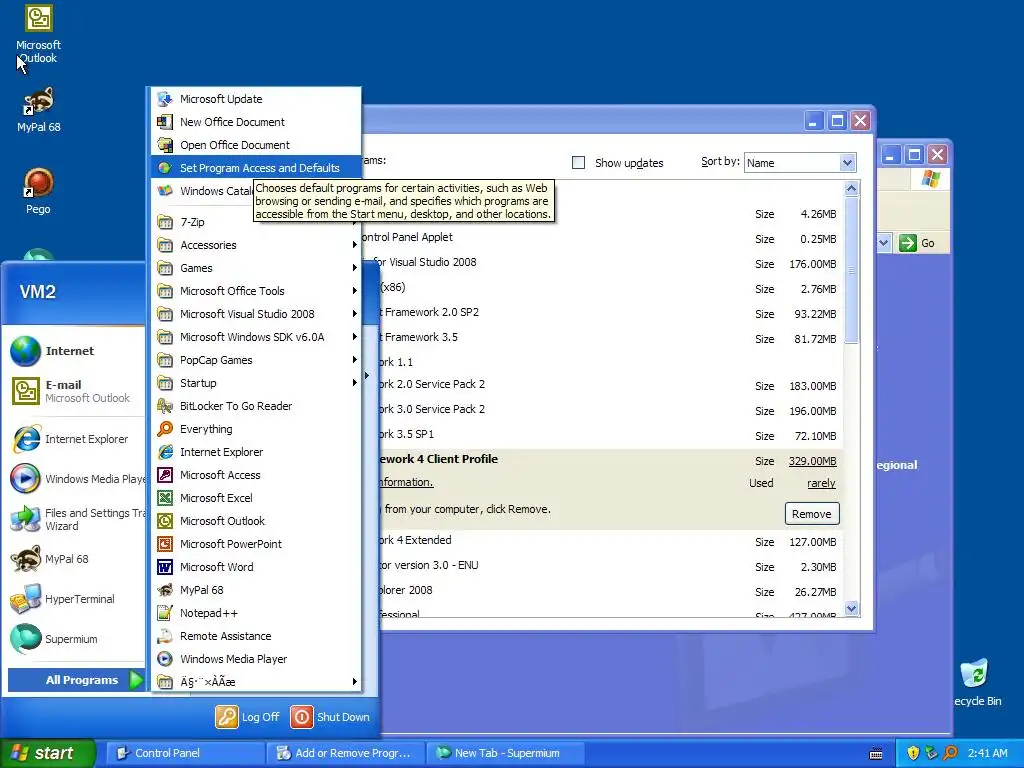Launch Everything search program

pyautogui.click(x=255, y=429)
